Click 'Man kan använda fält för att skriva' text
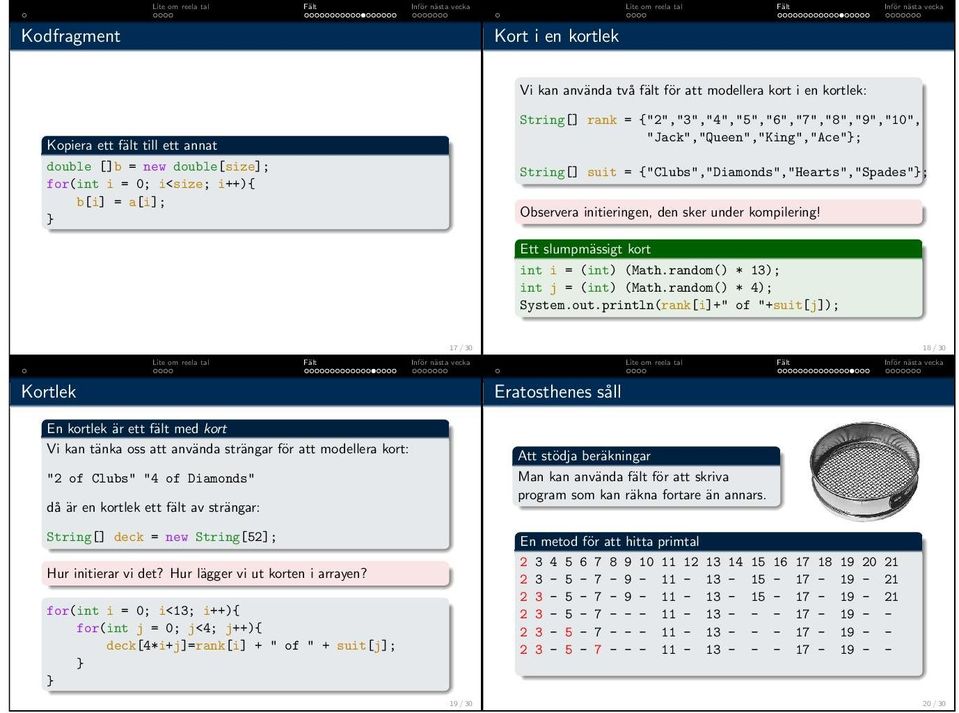959x713 pixels. (623, 476)
